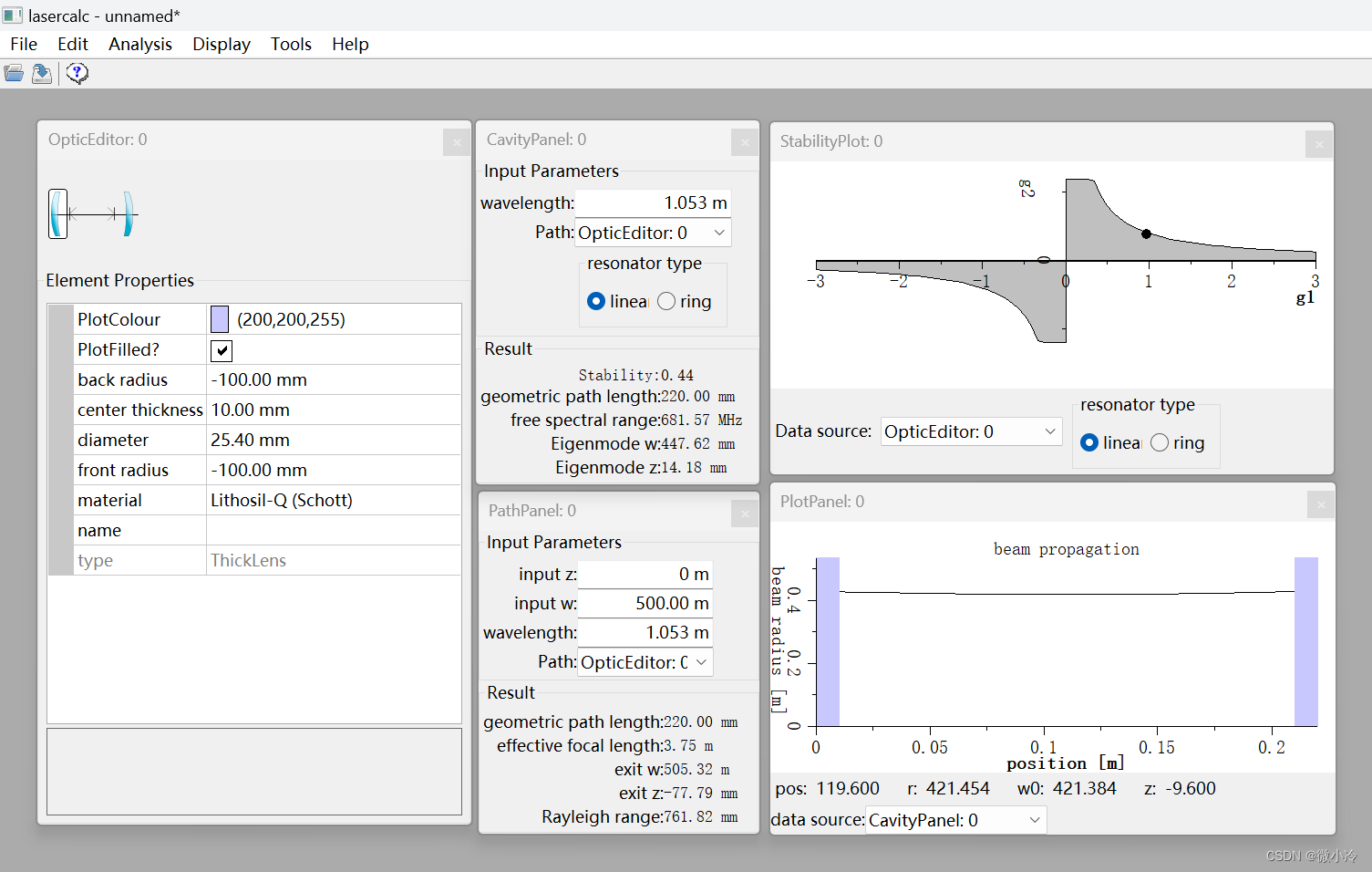The height and width of the screenshot is (872, 1372).
Task: Click diameter value 25.40 mm
Action: click(334, 440)
